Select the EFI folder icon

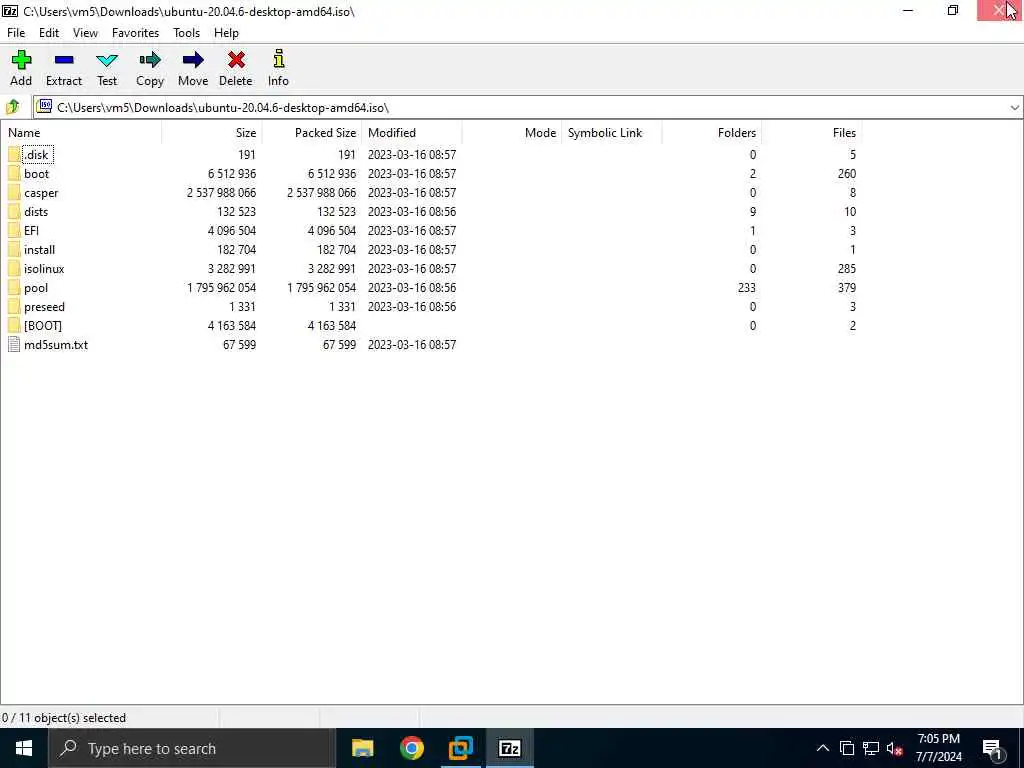[14, 231]
